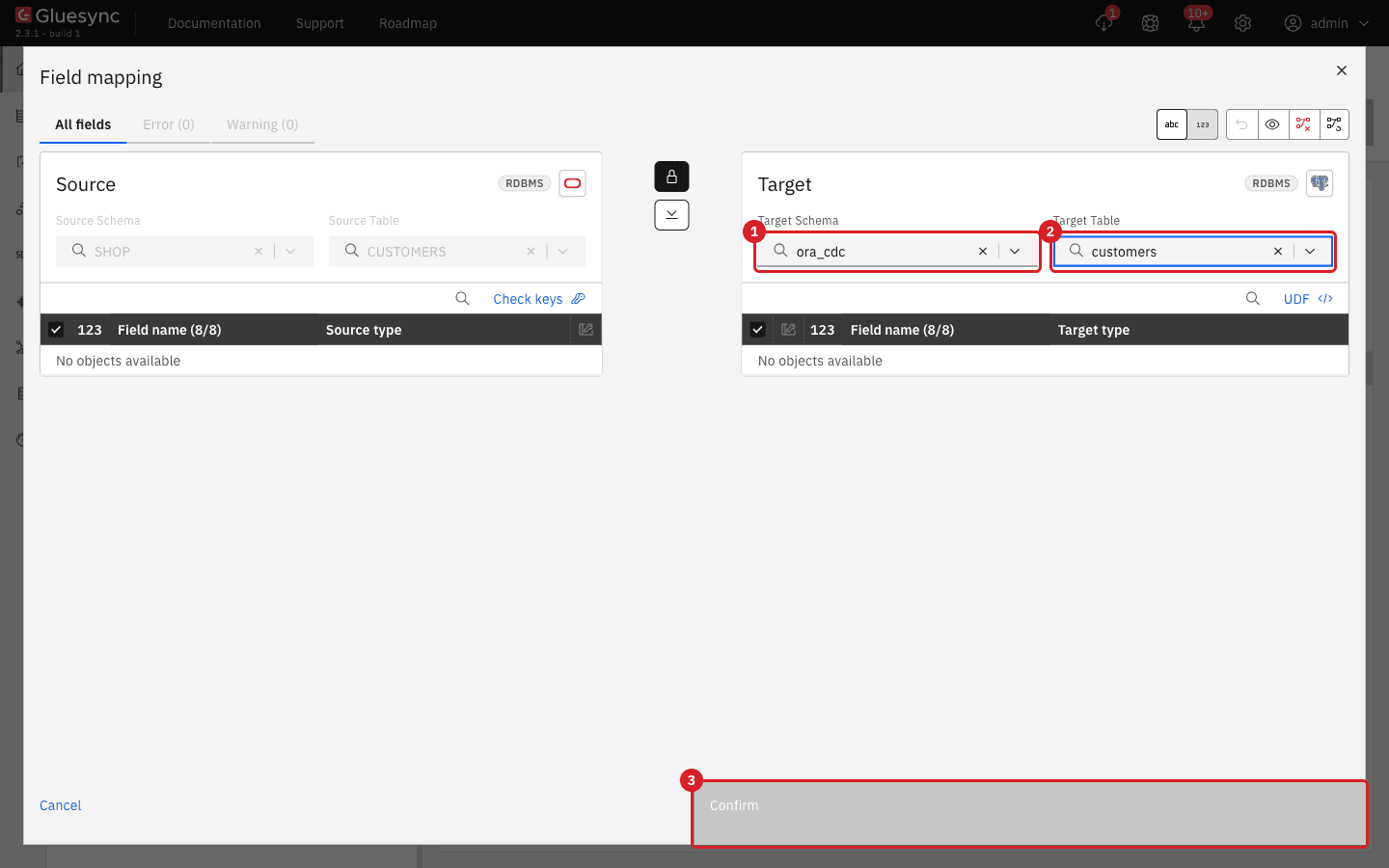This screenshot has width=1389, height=868.
Task: Toggle the select-all checkbox in Source fields
Action: tap(56, 330)
